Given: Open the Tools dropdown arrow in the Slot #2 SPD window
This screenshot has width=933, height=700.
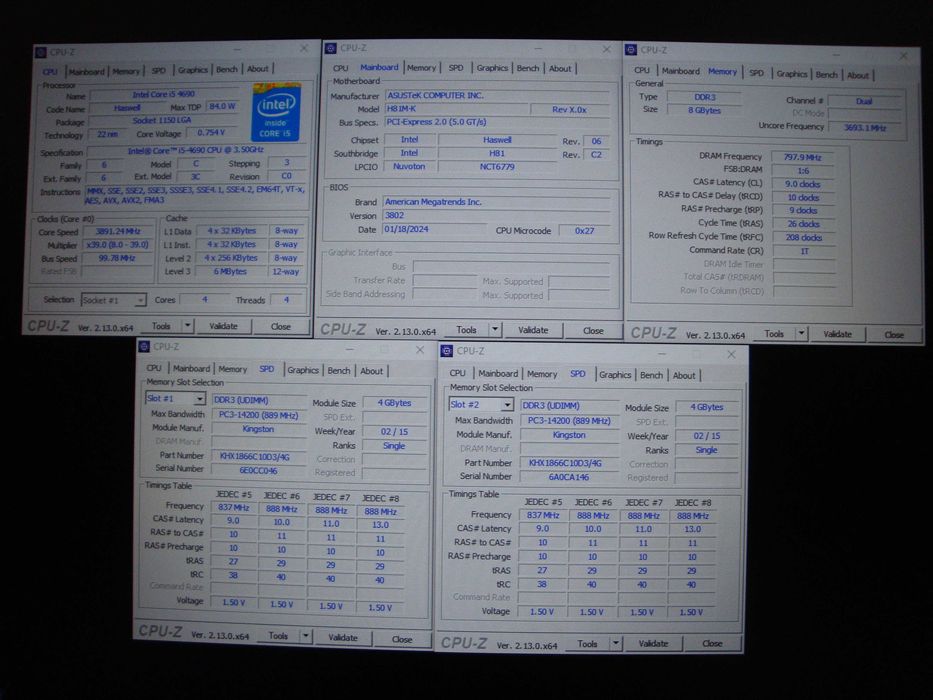Looking at the screenshot, I should (616, 643).
